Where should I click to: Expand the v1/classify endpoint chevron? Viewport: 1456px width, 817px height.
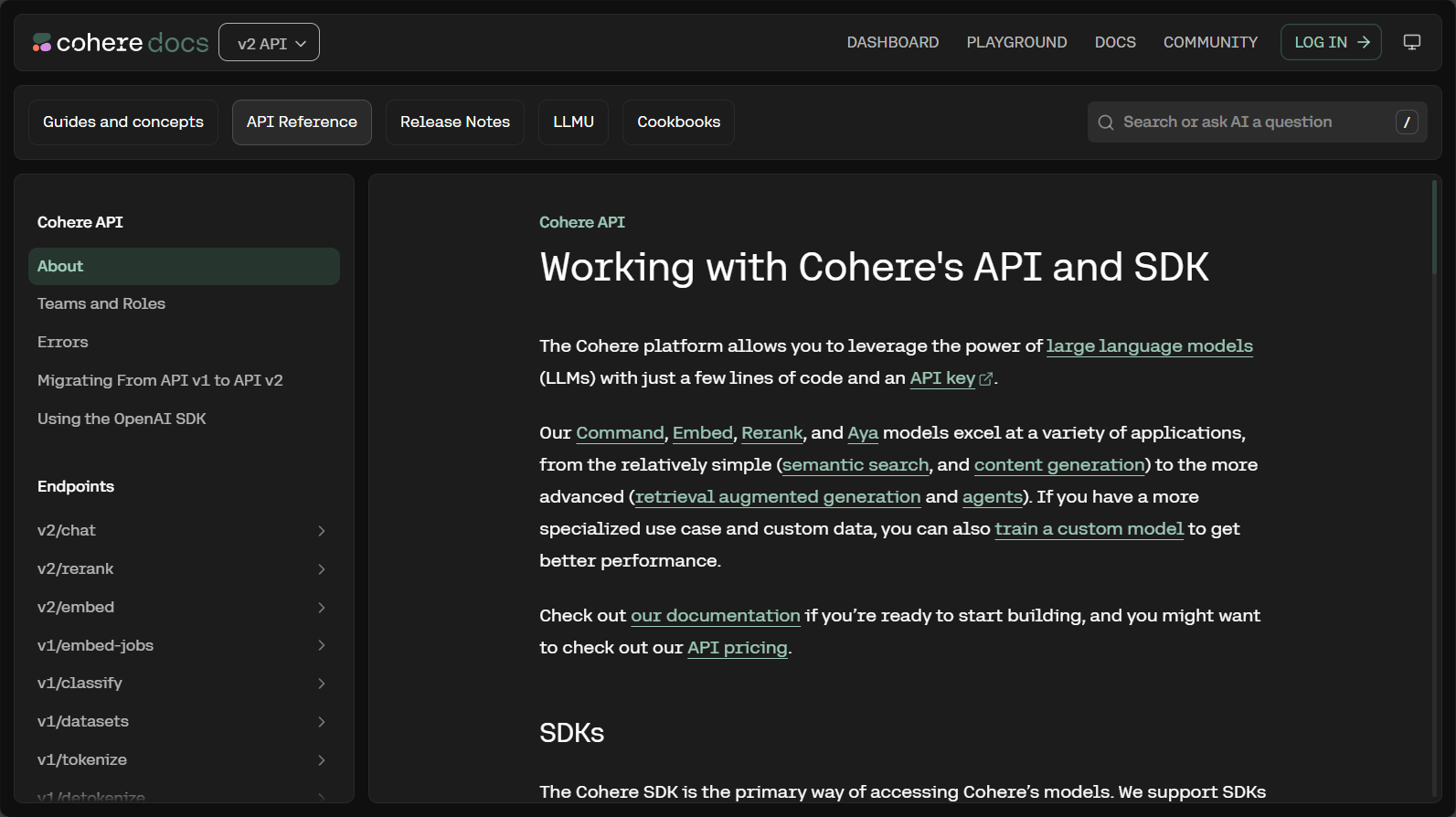click(322, 684)
